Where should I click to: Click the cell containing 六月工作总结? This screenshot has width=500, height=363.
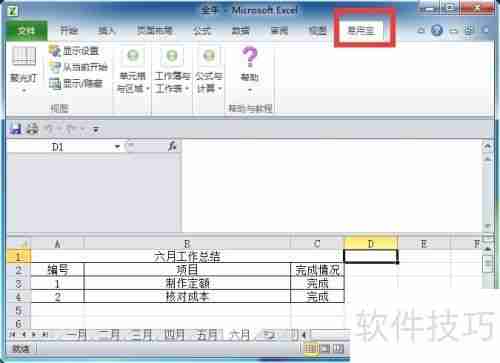(187, 257)
